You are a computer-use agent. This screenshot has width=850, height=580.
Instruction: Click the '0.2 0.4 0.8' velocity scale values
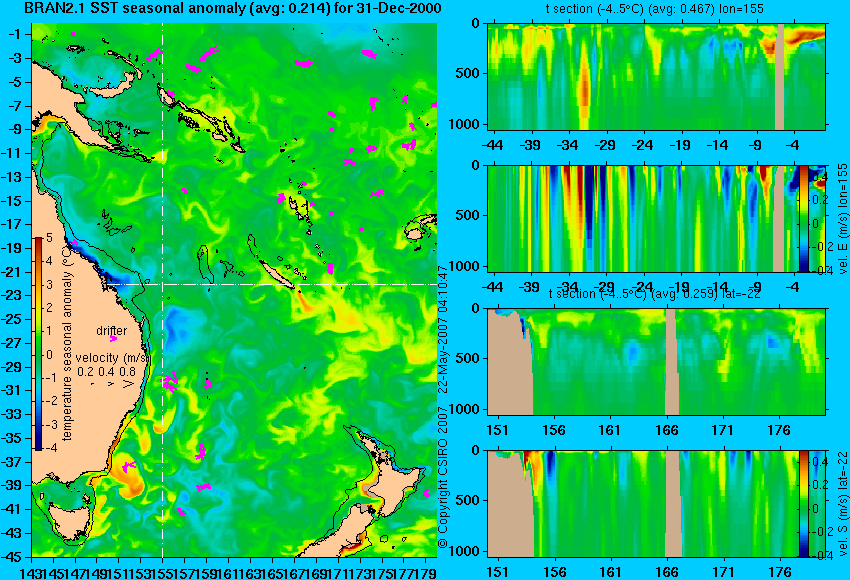point(106,371)
